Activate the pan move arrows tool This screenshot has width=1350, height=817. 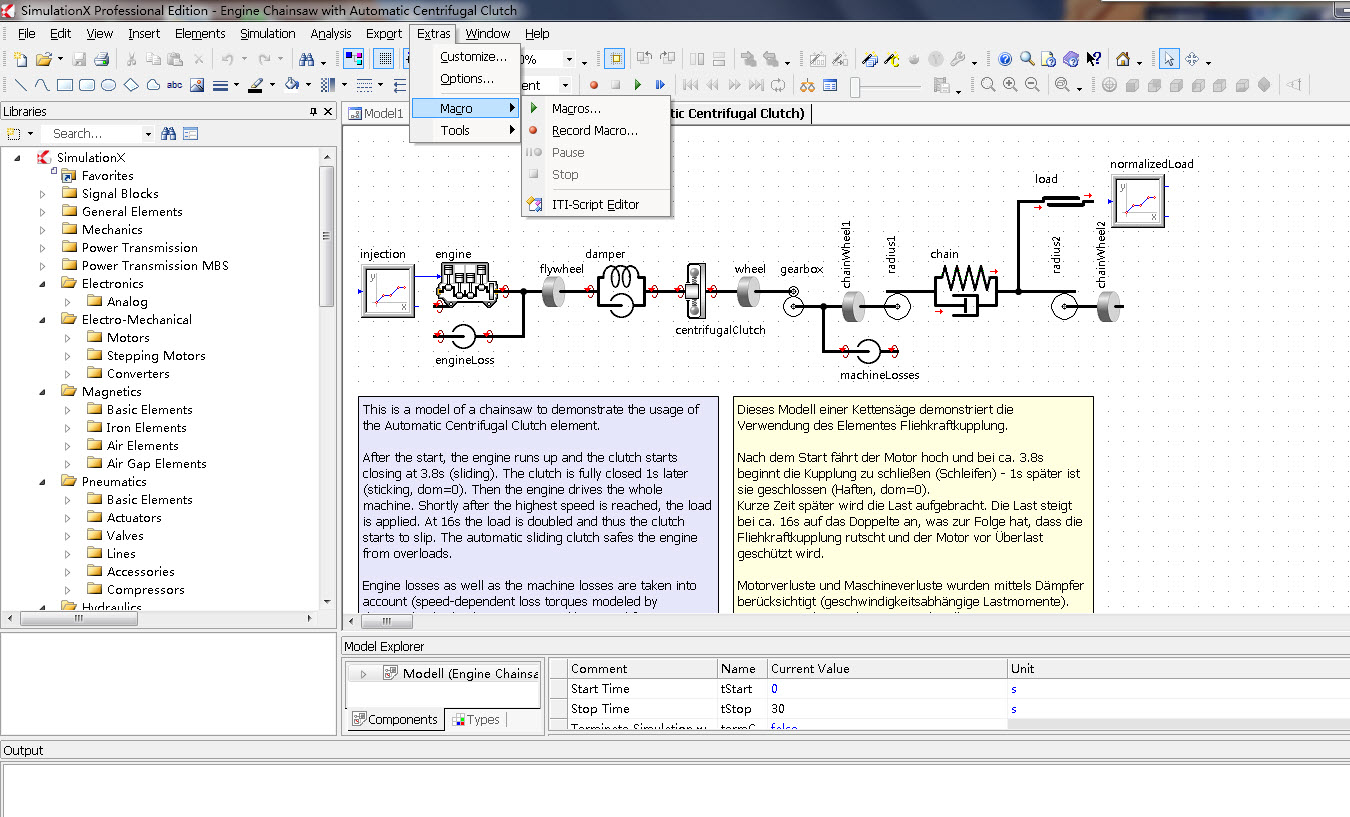(1192, 60)
